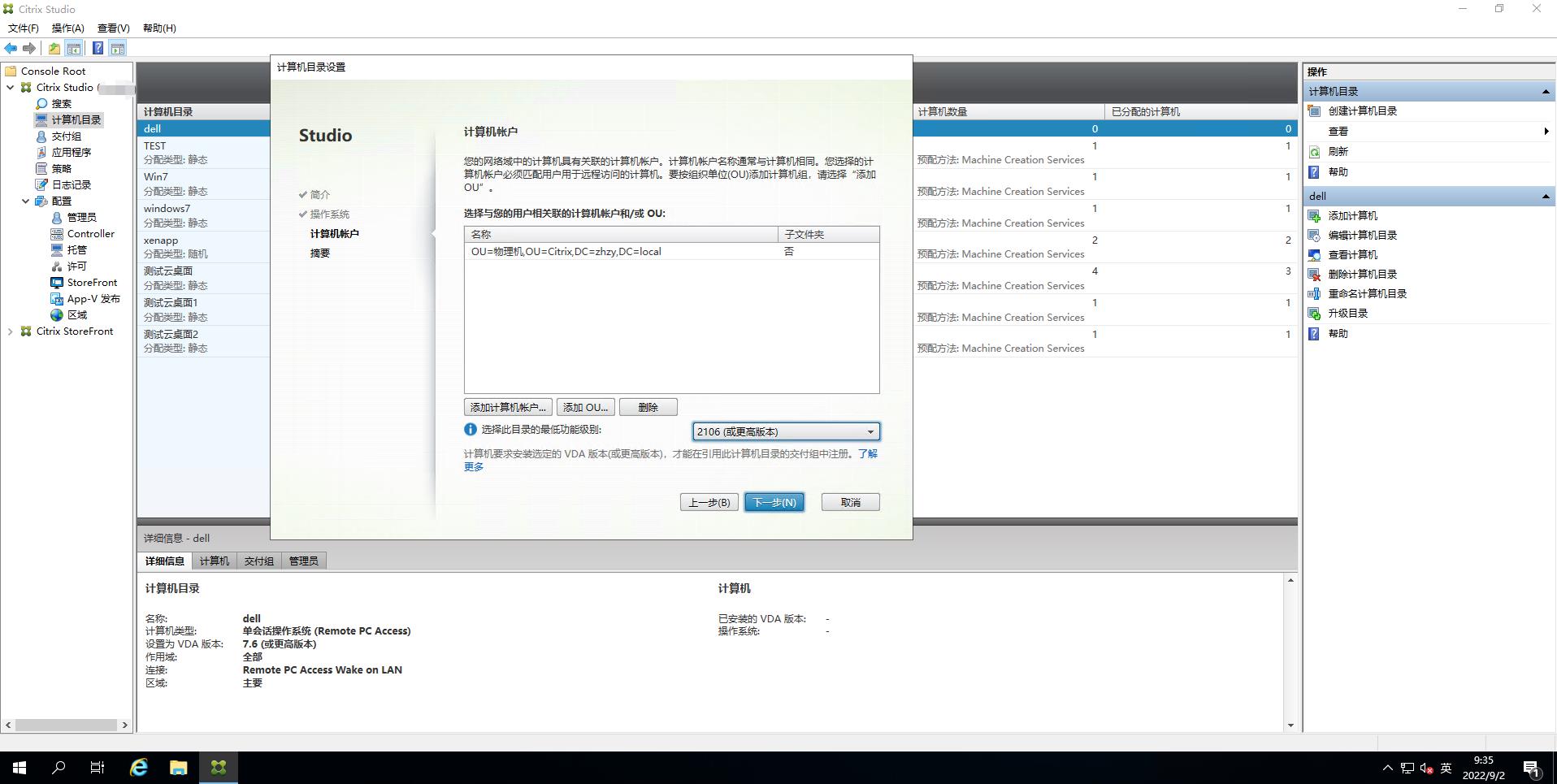This screenshot has height=784, width=1557.
Task: Open Internet Explorer from taskbar
Action: (x=139, y=767)
